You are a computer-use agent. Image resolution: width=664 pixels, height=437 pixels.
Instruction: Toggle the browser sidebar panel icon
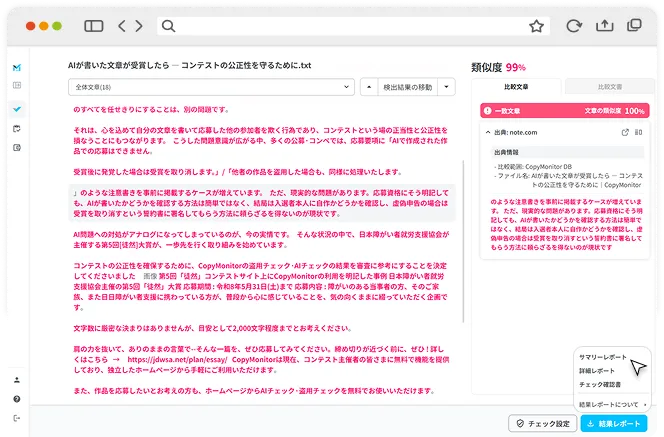[x=94, y=26]
